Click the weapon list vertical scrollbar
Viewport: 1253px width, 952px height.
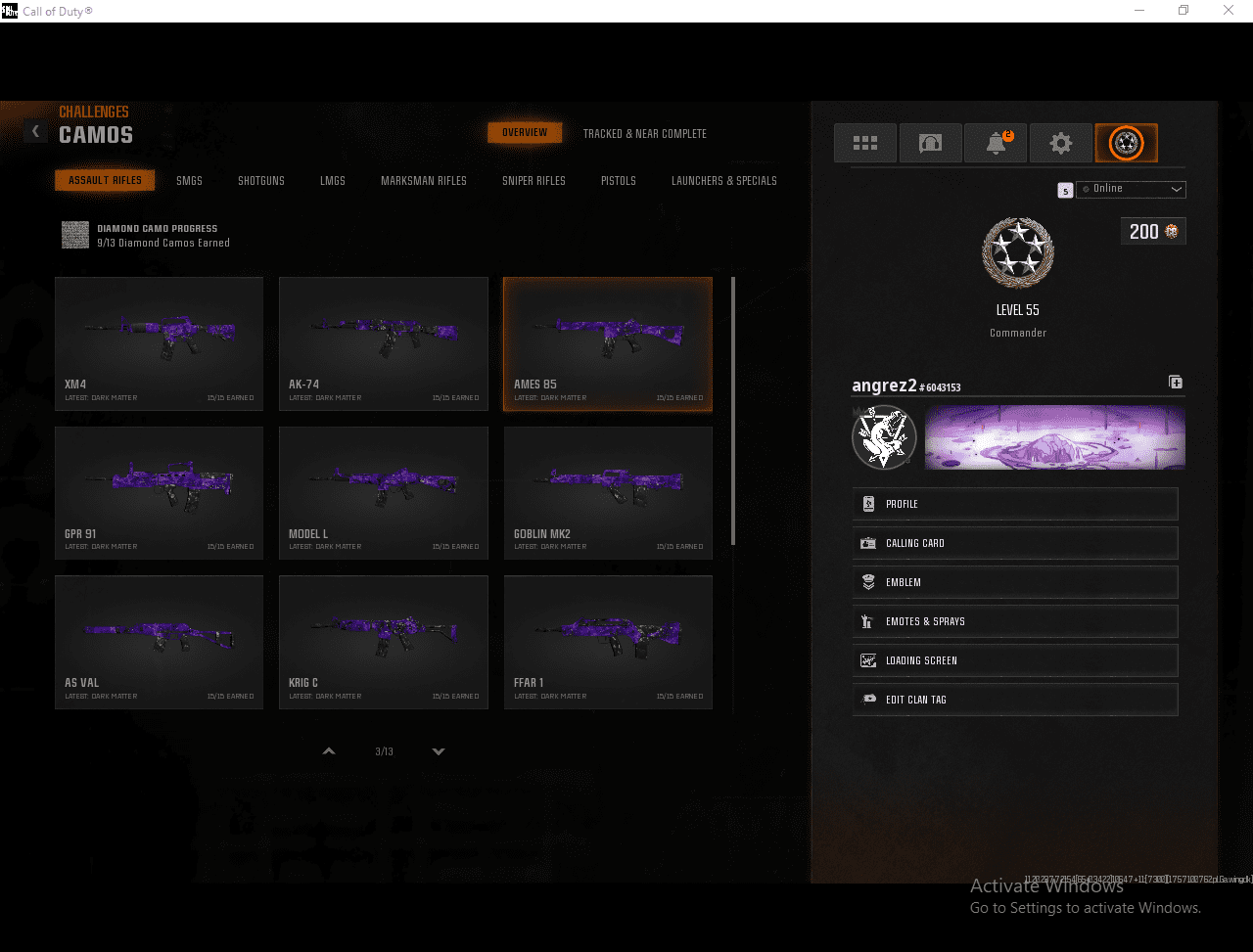point(733,411)
